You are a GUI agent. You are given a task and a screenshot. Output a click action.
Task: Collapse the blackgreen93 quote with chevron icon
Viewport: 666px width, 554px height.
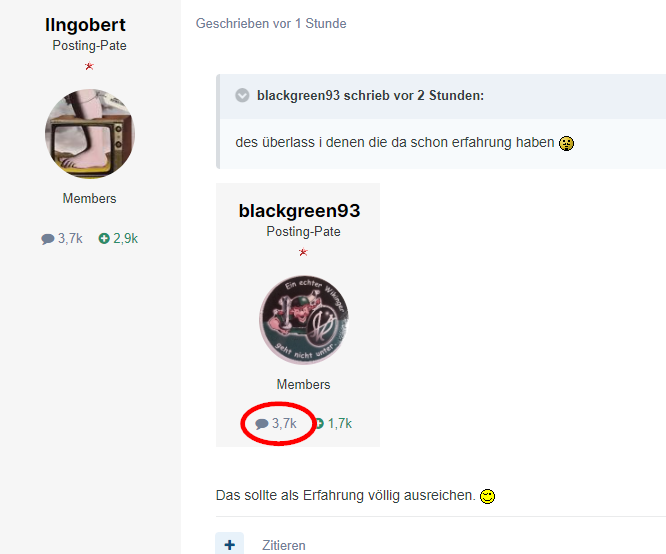[242, 96]
